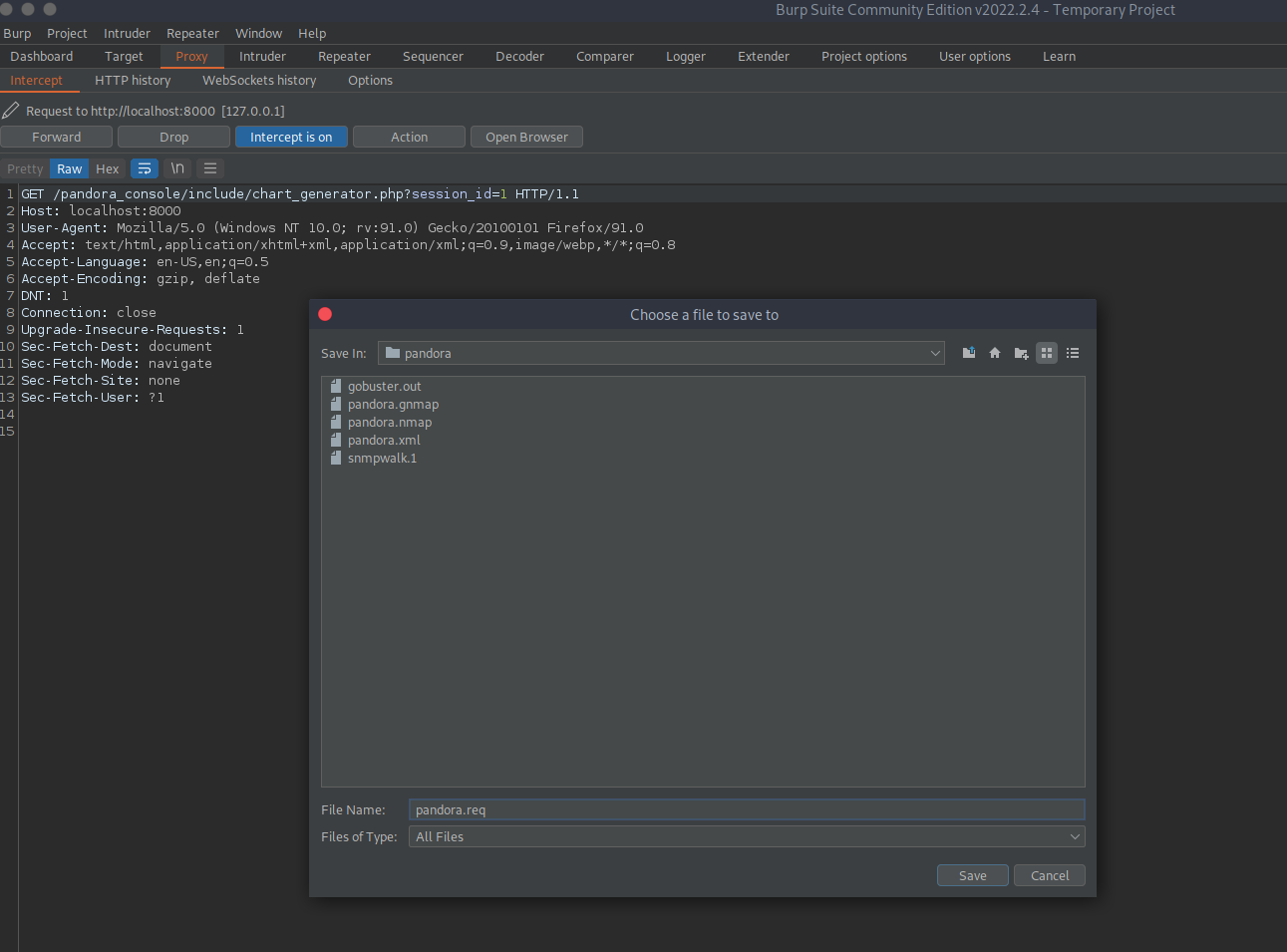Go to the home folder icon
1287x952 pixels.
pyautogui.click(x=995, y=353)
